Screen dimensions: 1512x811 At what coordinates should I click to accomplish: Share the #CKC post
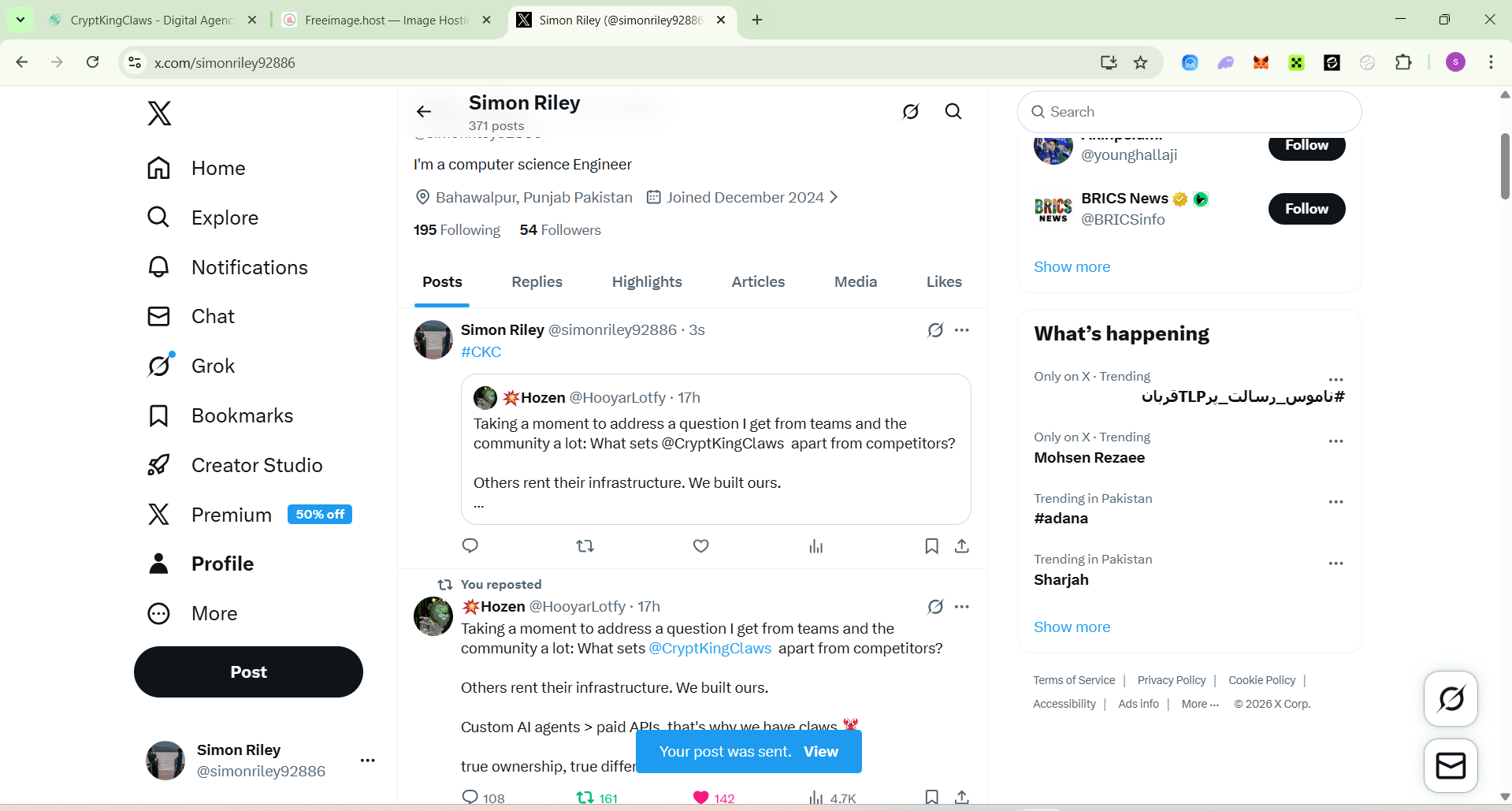961,545
